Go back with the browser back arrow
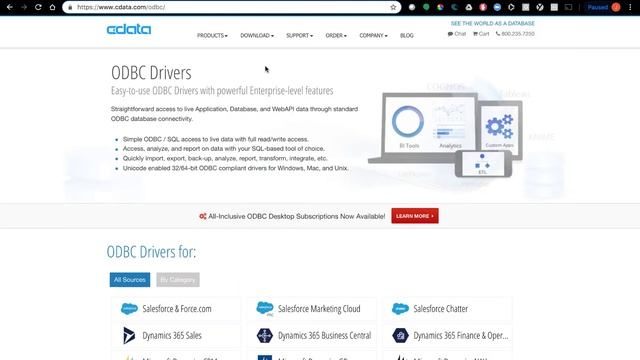 (x=10, y=7)
